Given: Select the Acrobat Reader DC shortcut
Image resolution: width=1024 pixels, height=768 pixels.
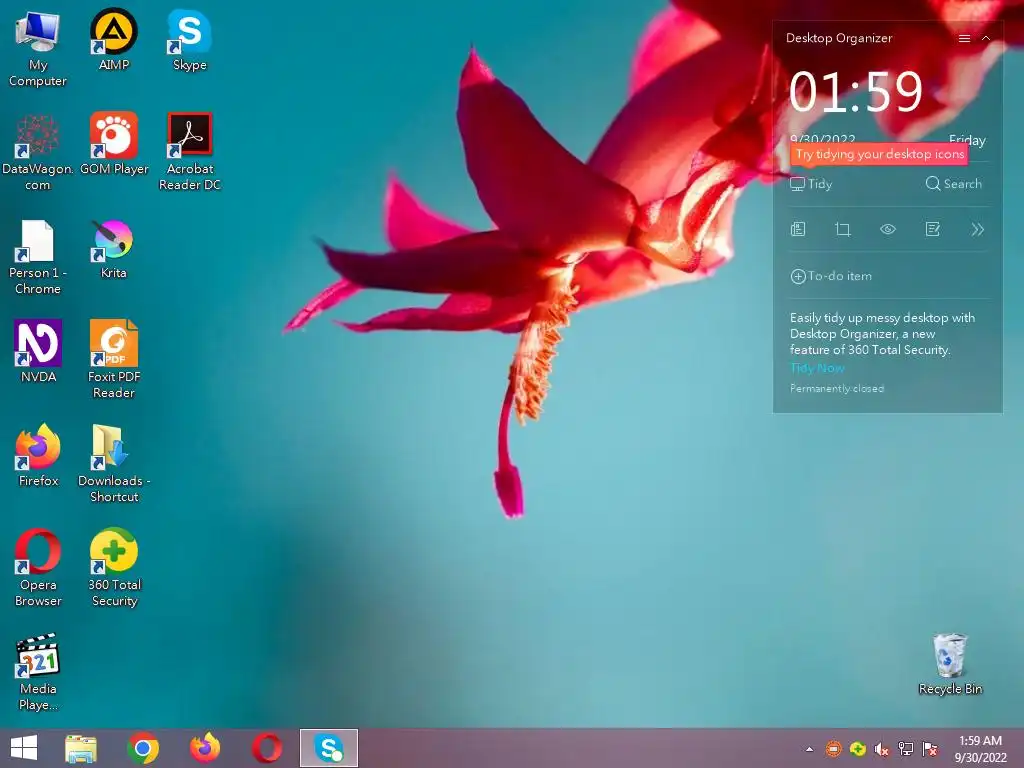Looking at the screenshot, I should pos(189,152).
